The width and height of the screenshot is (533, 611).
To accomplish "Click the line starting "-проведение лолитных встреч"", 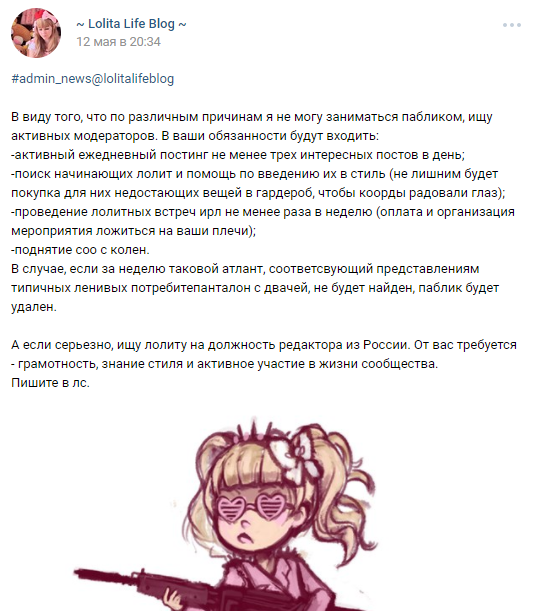I will 263,212.
